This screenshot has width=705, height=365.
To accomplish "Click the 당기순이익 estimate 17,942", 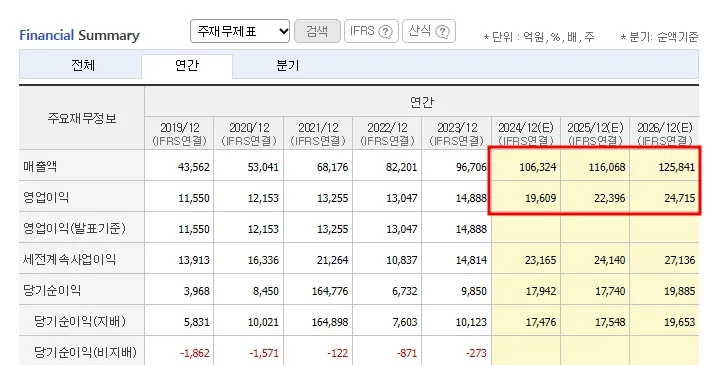I will coord(541,291).
